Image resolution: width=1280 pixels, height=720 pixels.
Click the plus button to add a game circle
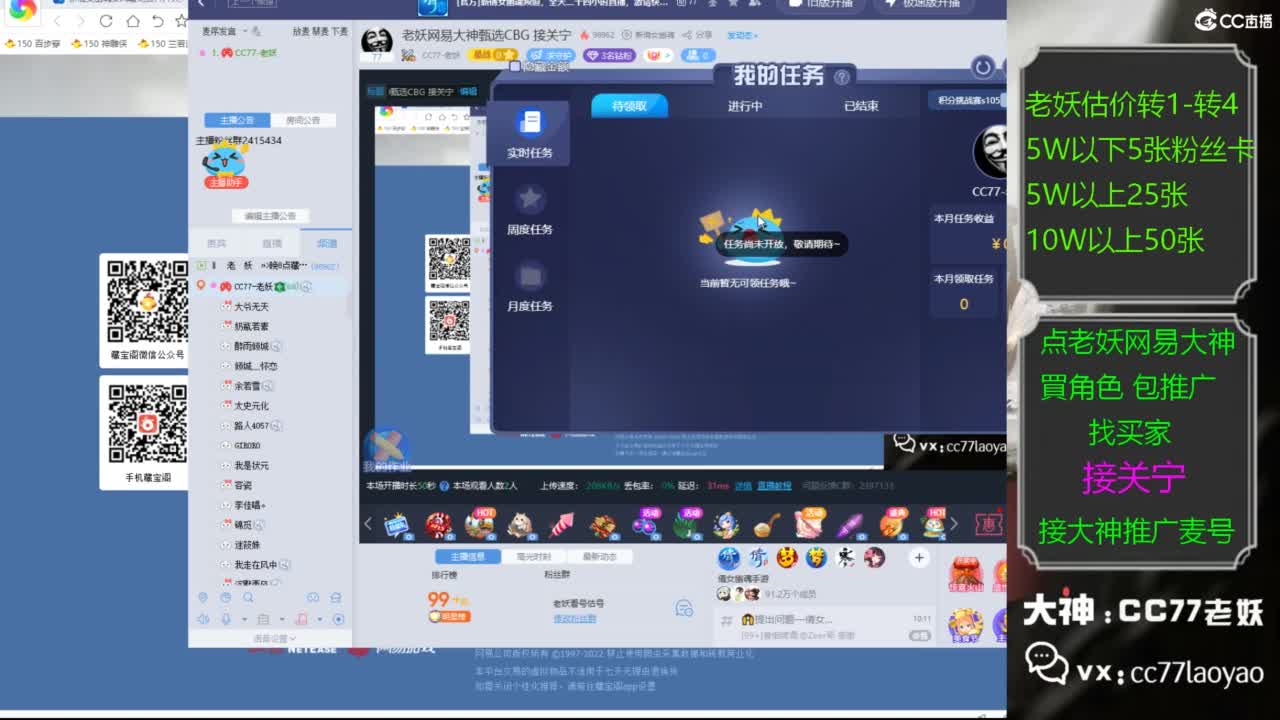[919, 558]
